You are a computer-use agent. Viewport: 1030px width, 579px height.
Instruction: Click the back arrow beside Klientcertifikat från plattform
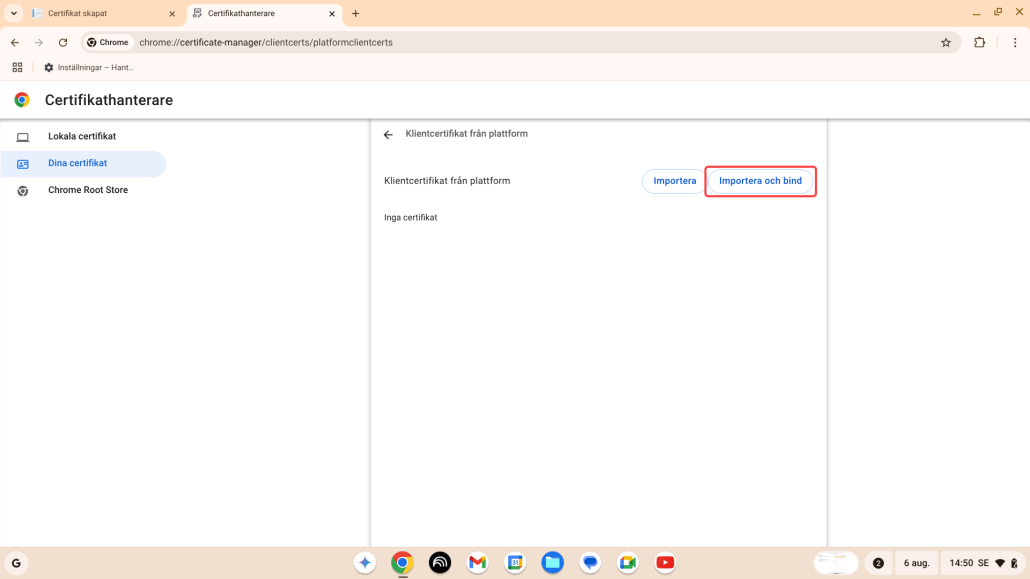(x=388, y=134)
